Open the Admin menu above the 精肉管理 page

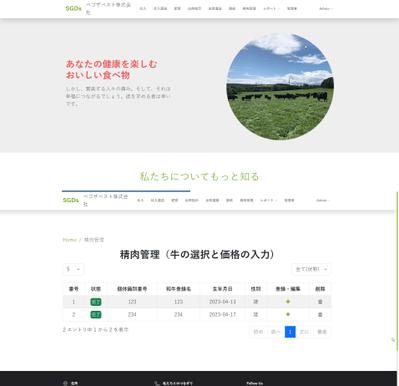click(x=323, y=200)
